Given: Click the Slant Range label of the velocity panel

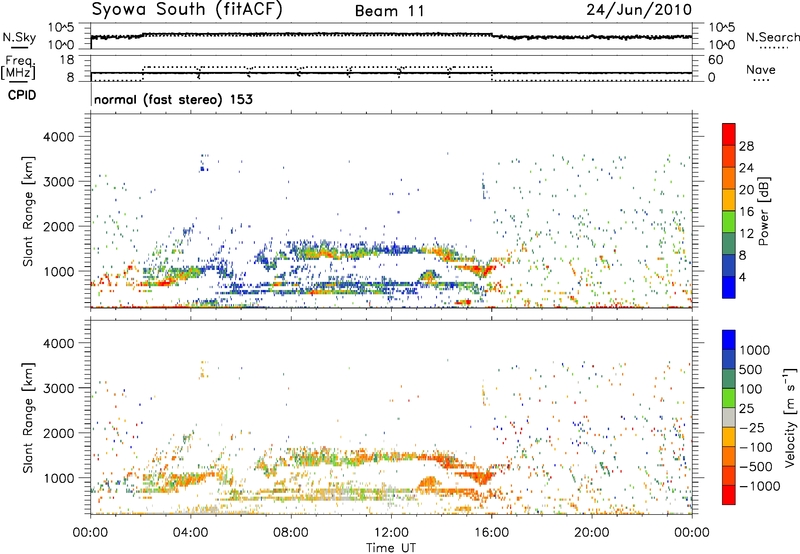Looking at the screenshot, I should coord(28,418).
